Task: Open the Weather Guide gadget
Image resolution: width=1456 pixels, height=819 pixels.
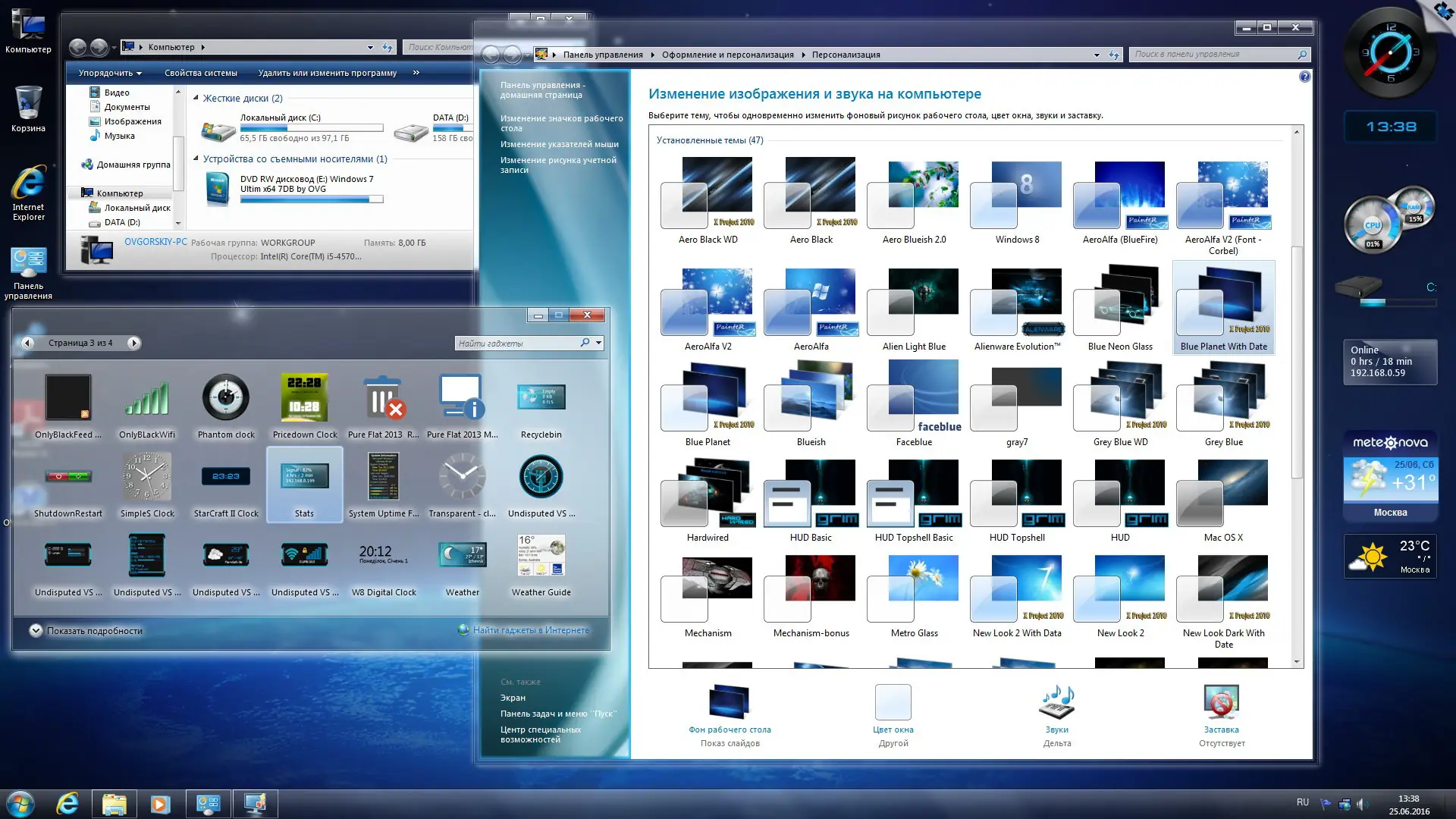Action: point(541,557)
